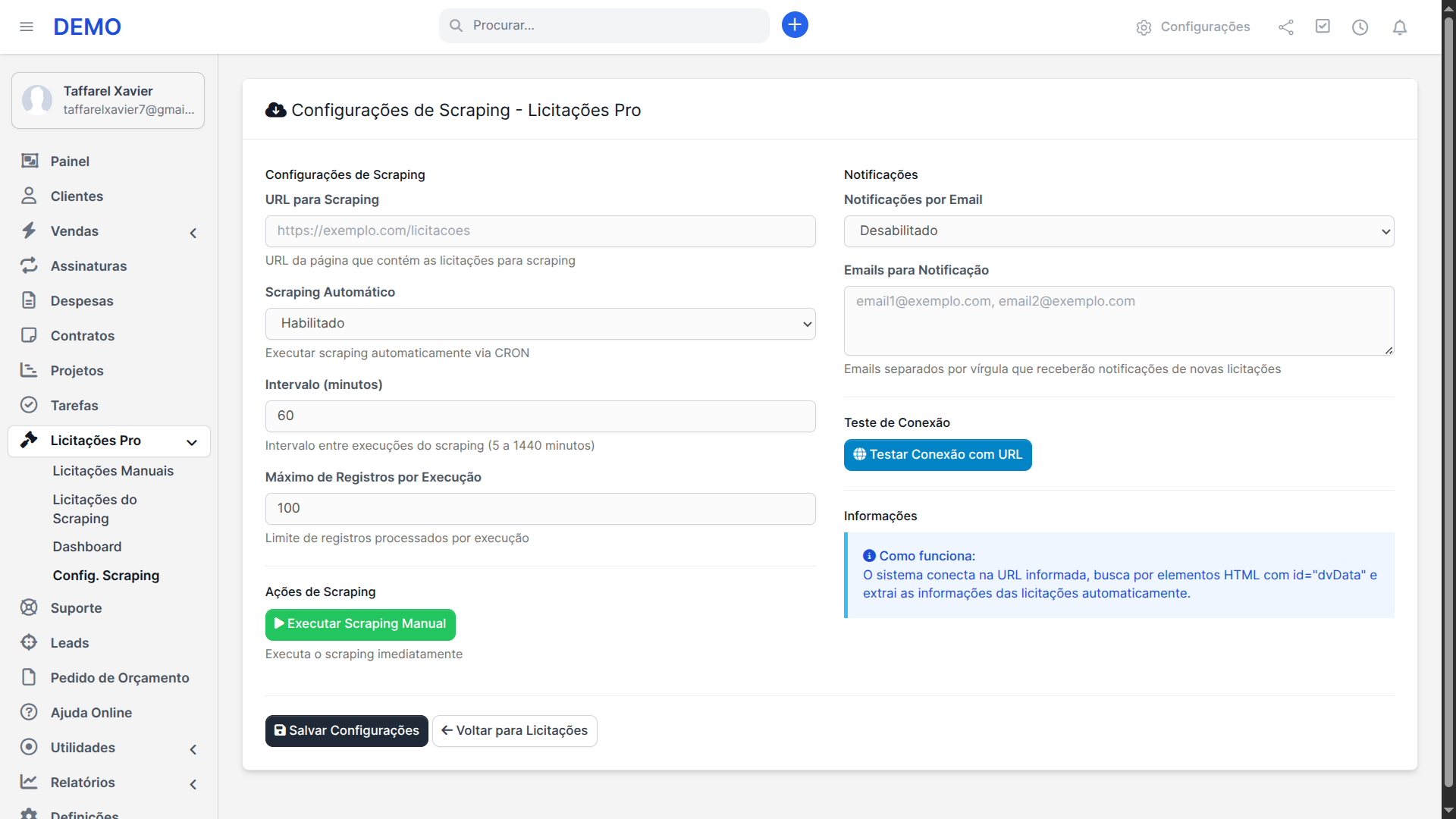The height and width of the screenshot is (819, 1456).
Task: Click the Vendas lightning icon
Action: pos(29,231)
